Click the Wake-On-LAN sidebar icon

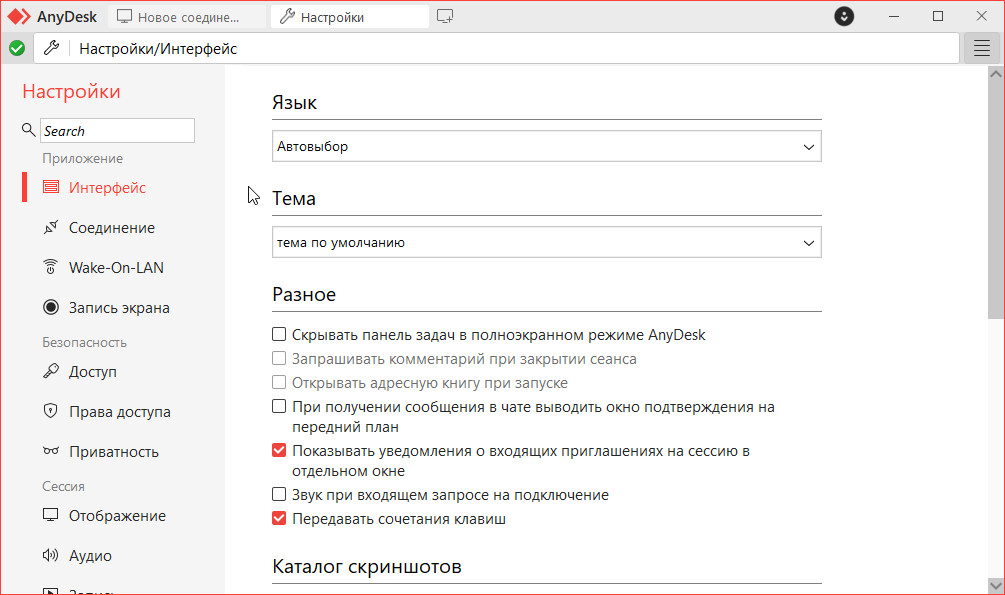[x=50, y=268]
